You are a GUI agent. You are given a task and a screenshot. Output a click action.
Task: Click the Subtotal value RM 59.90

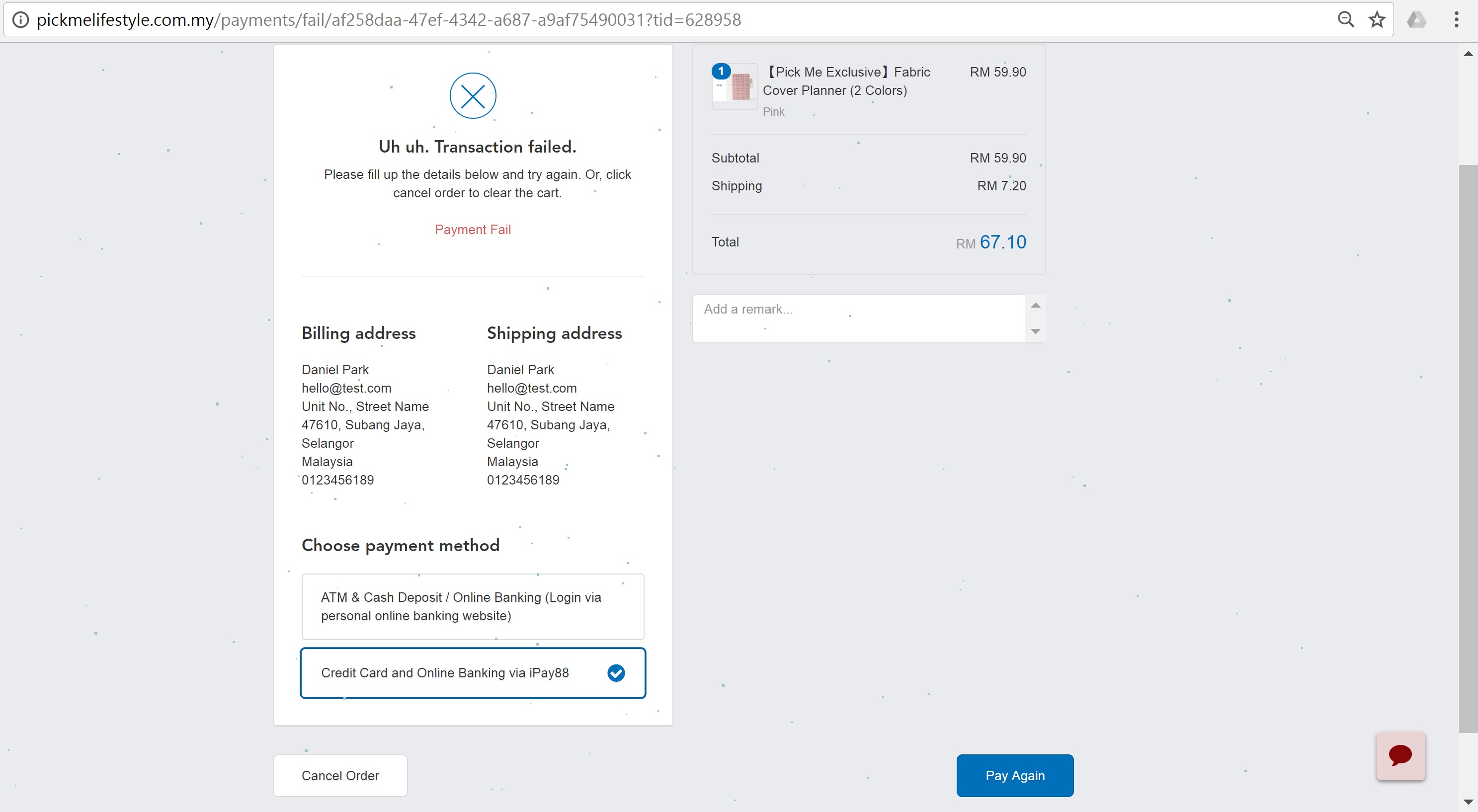[998, 158]
